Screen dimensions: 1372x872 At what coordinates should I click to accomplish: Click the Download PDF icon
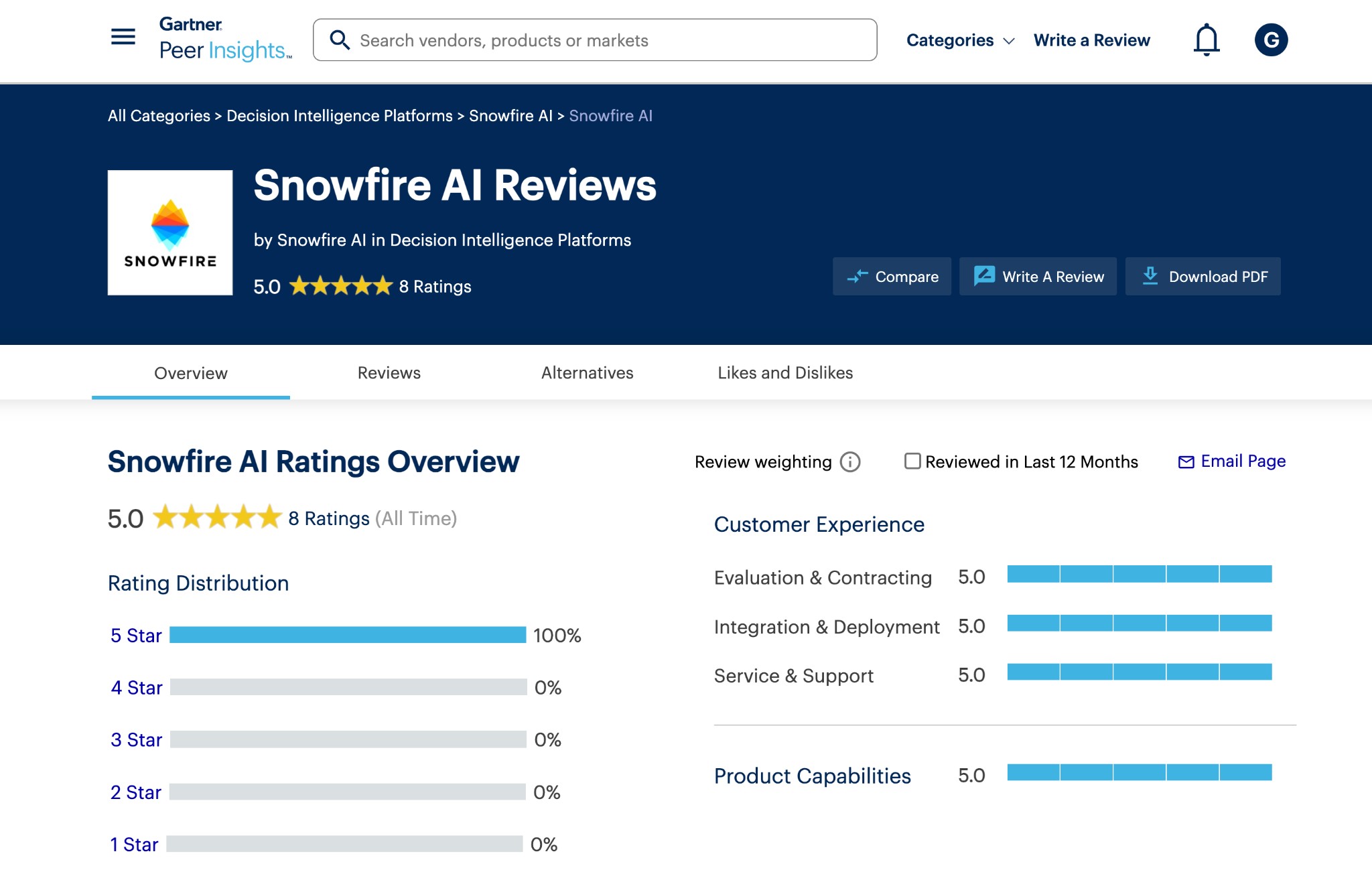[1150, 276]
